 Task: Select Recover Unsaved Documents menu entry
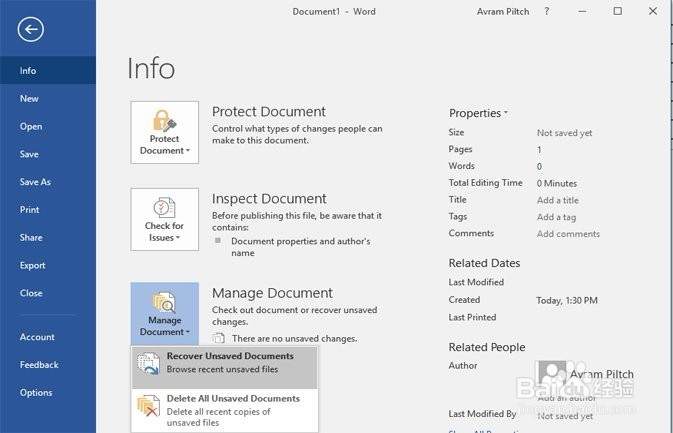click(224, 368)
